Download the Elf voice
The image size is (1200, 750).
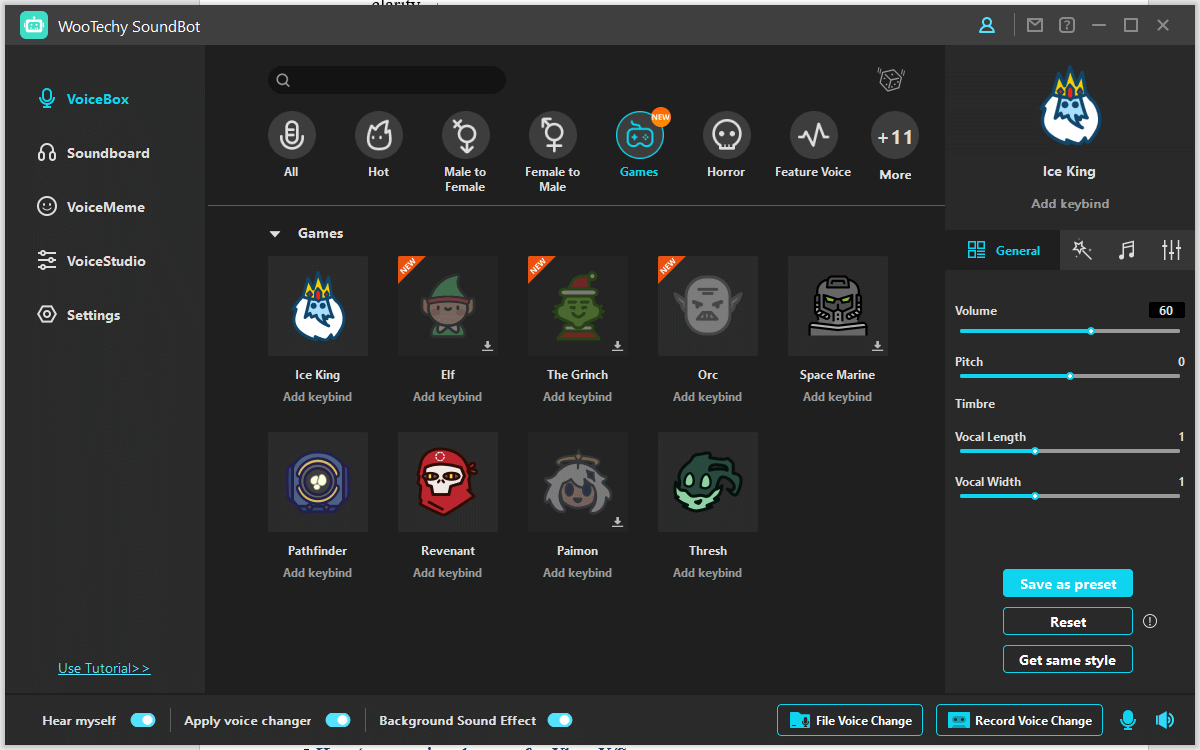pyautogui.click(x=488, y=346)
